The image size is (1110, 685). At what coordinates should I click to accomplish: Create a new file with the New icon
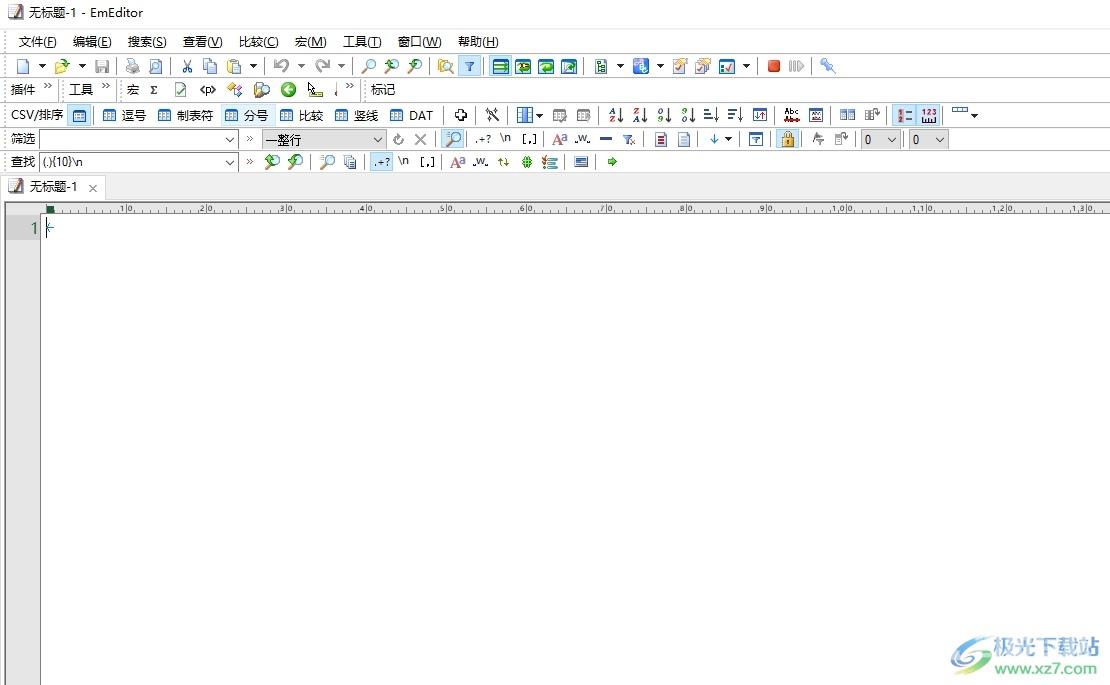coord(23,67)
